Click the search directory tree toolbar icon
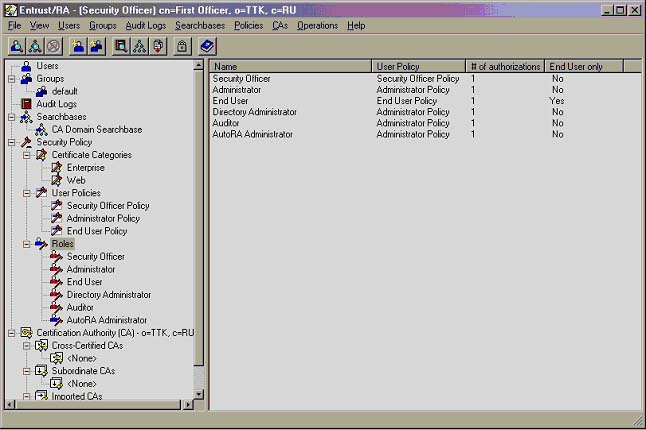The height and width of the screenshot is (430, 646). [x=35, y=46]
